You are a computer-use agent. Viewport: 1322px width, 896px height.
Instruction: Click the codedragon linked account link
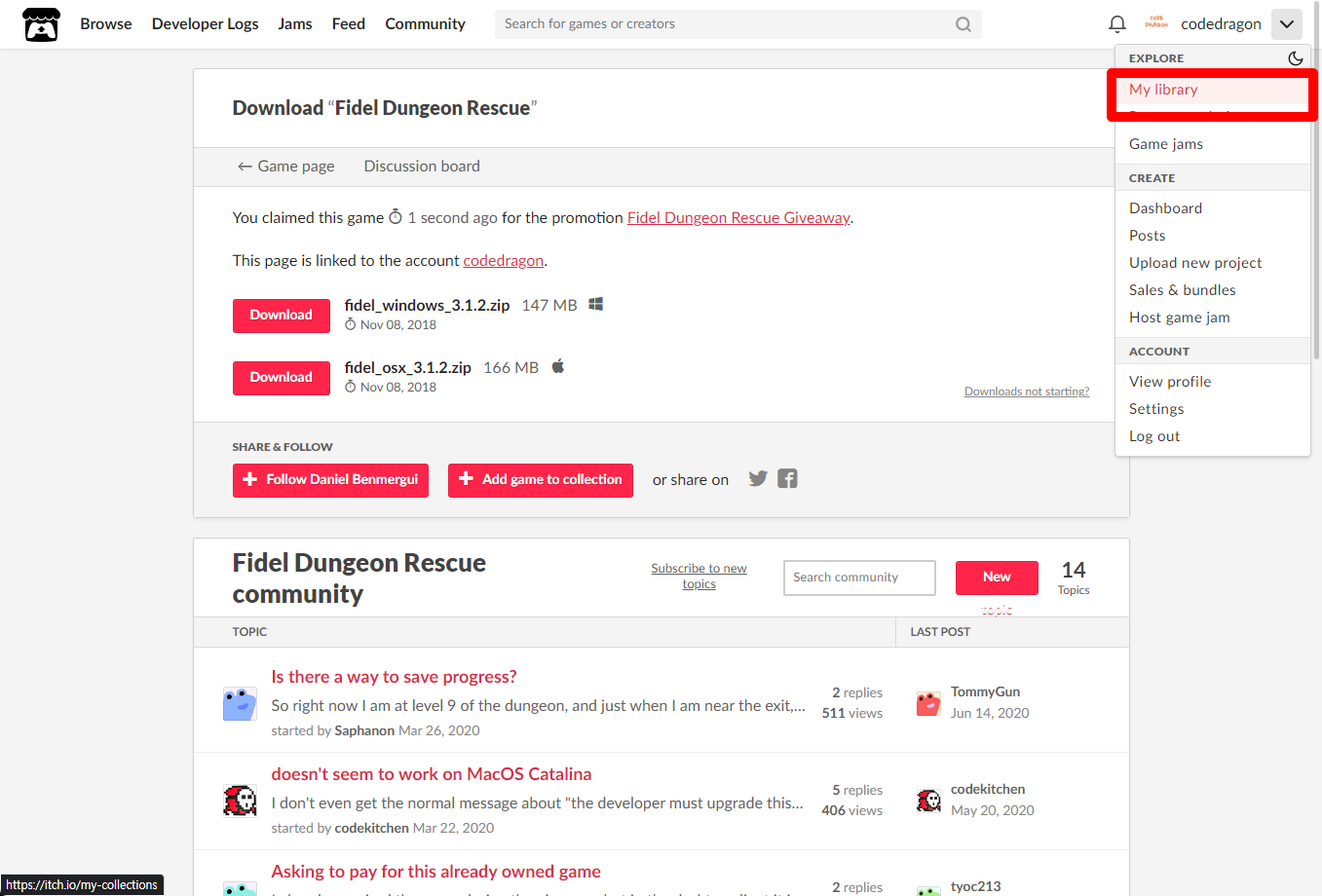coord(504,261)
